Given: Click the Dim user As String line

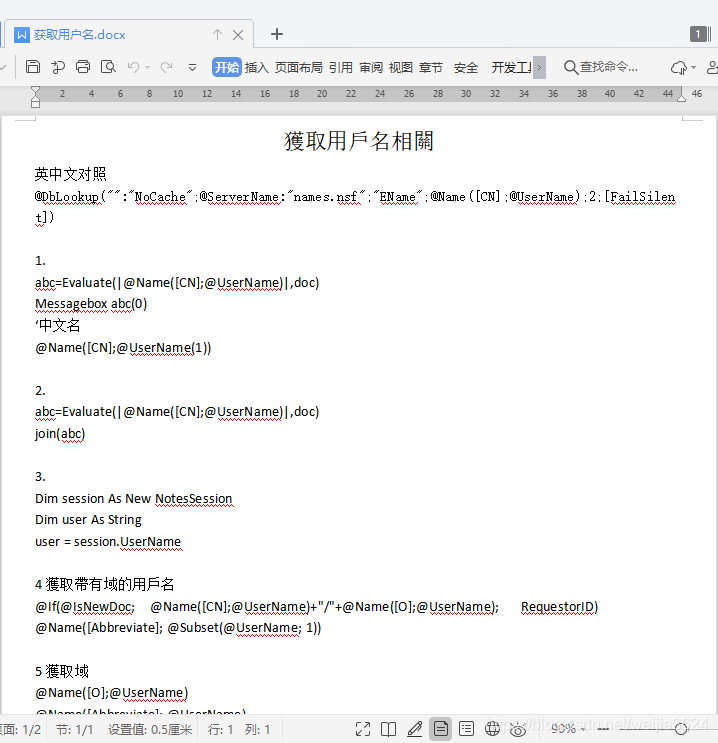Looking at the screenshot, I should click(88, 520).
